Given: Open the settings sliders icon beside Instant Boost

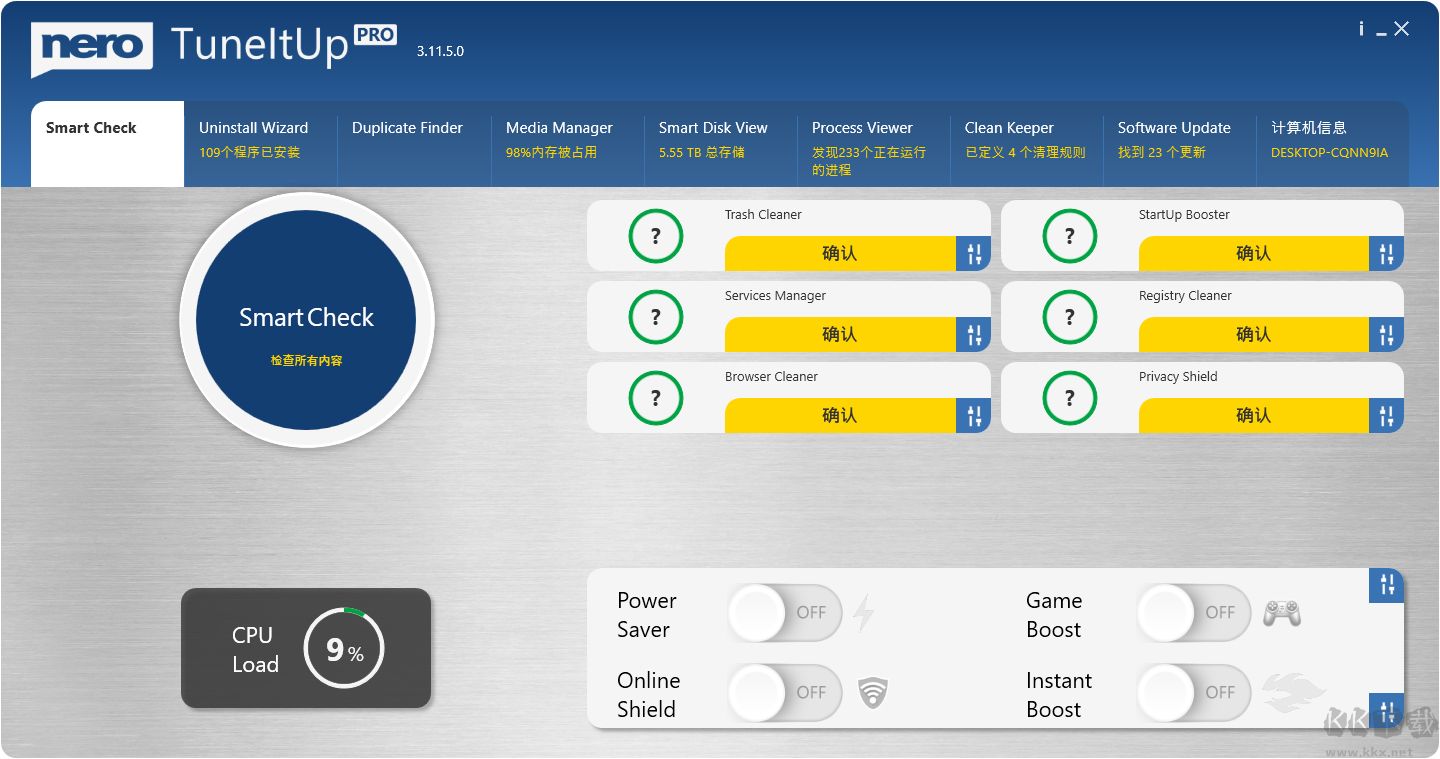Looking at the screenshot, I should pos(1386,711).
